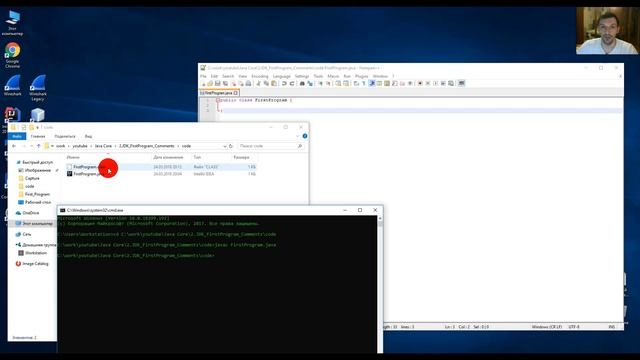Open the Macro menu in Notepad++

coord(333,76)
